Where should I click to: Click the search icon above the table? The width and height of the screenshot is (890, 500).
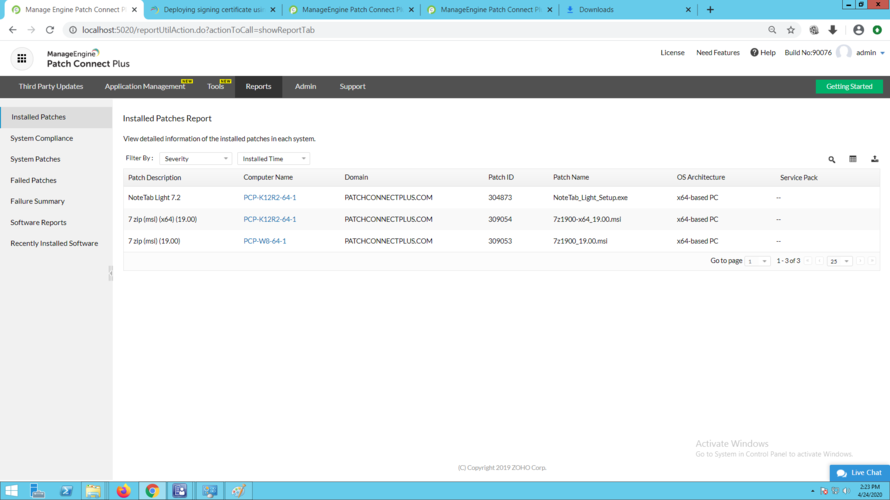[831, 159]
